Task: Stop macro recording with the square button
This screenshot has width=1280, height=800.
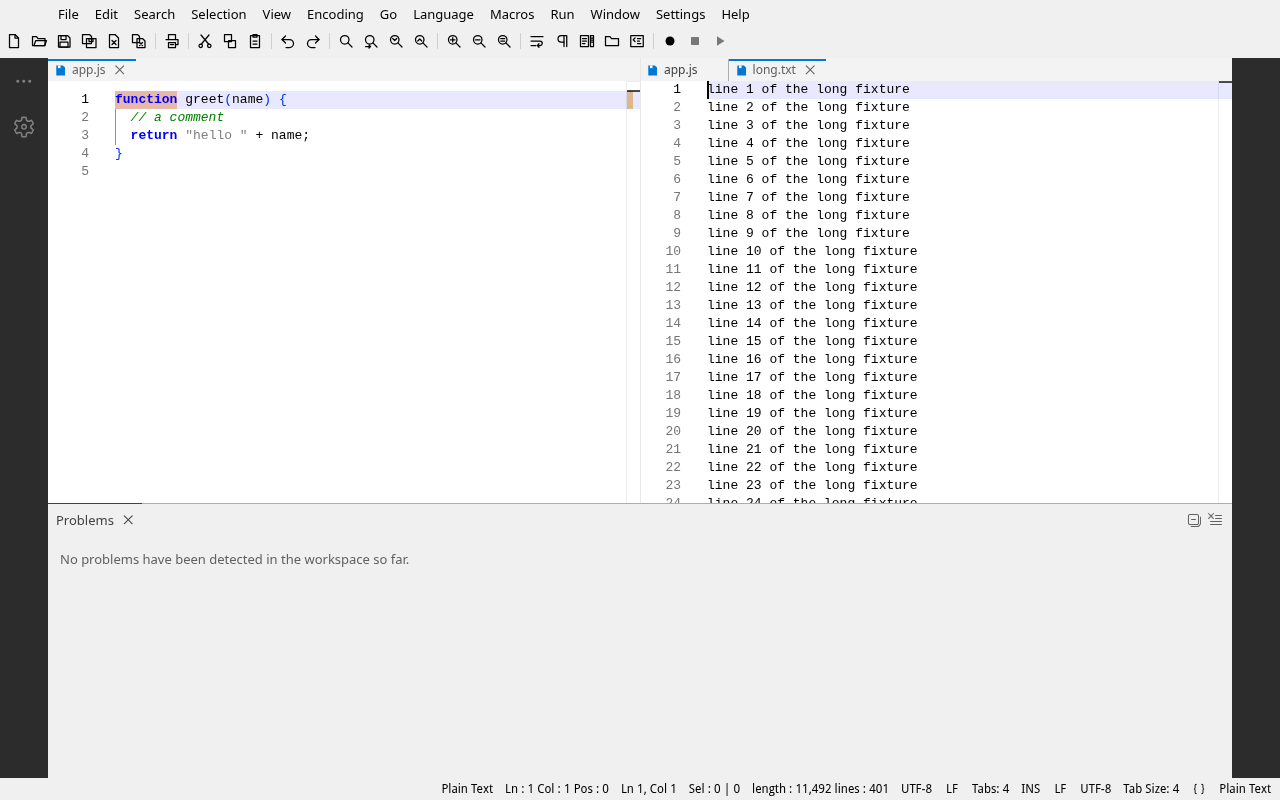Action: 695,41
